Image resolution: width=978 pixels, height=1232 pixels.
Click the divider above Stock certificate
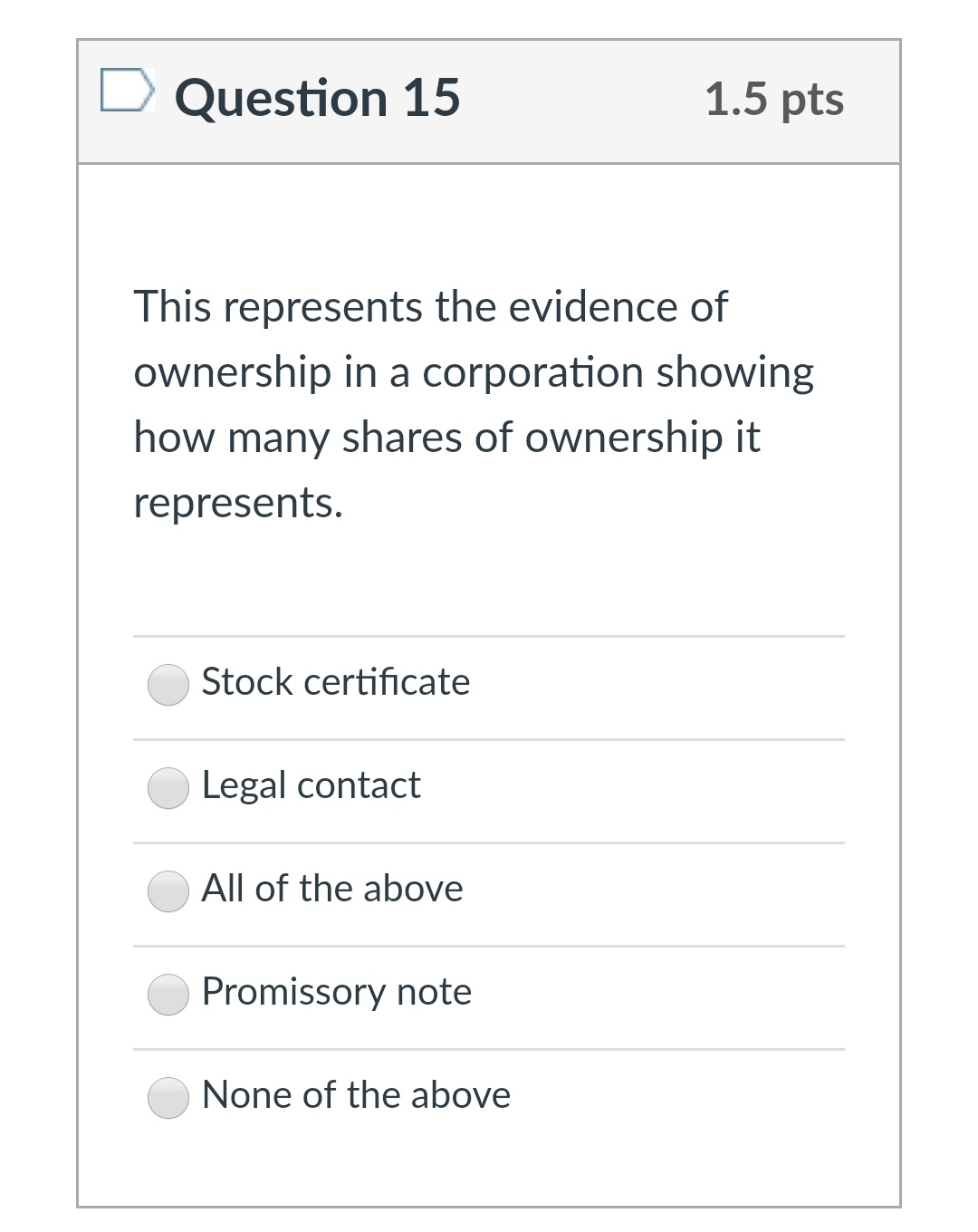click(489, 637)
